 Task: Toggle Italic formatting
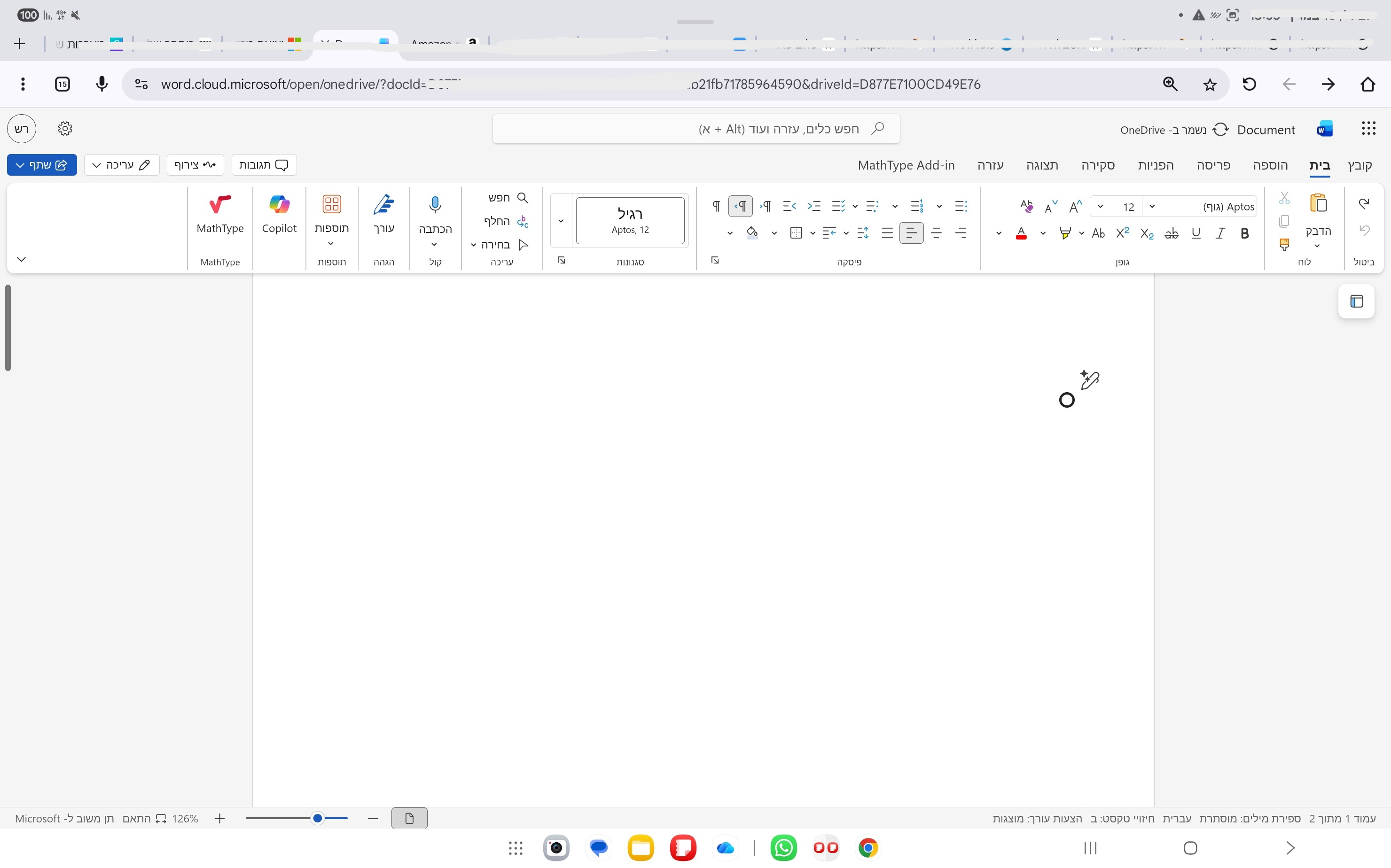click(1220, 233)
